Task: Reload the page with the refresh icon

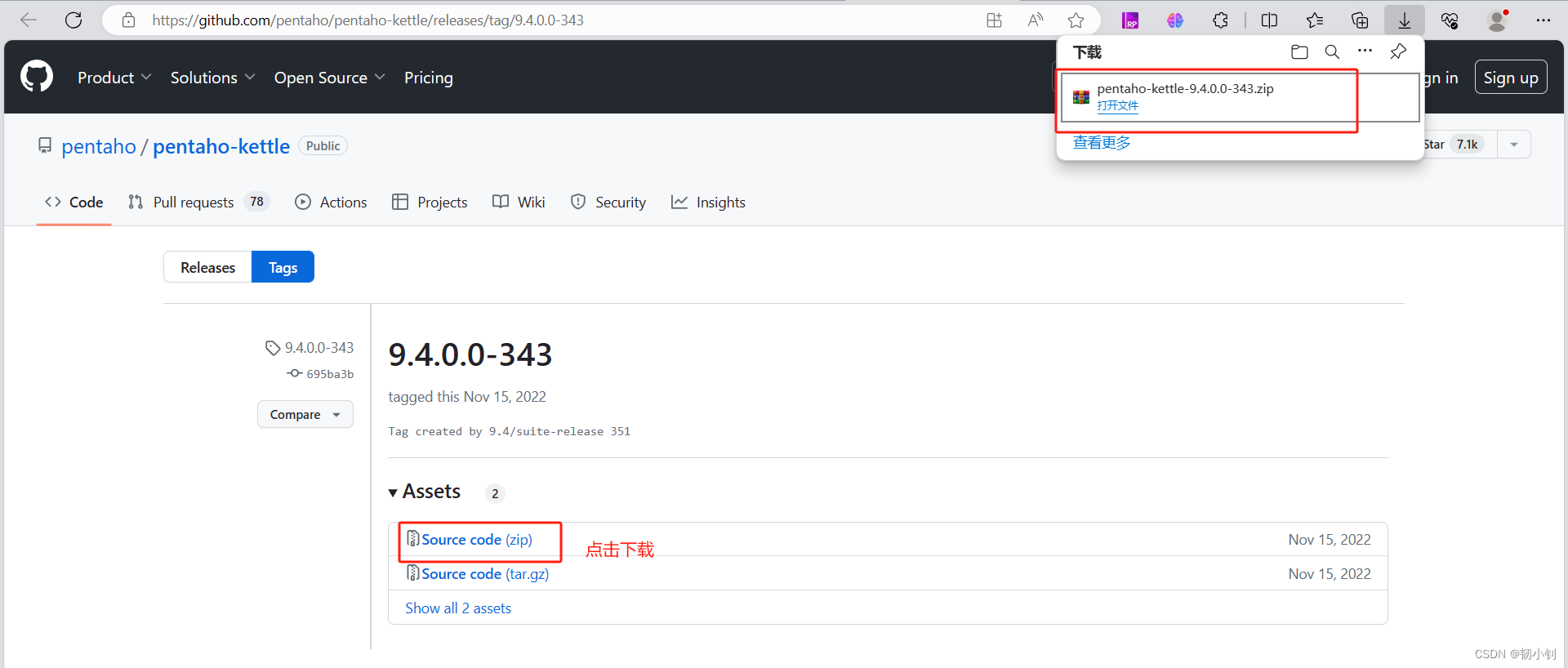Action: coord(73,20)
